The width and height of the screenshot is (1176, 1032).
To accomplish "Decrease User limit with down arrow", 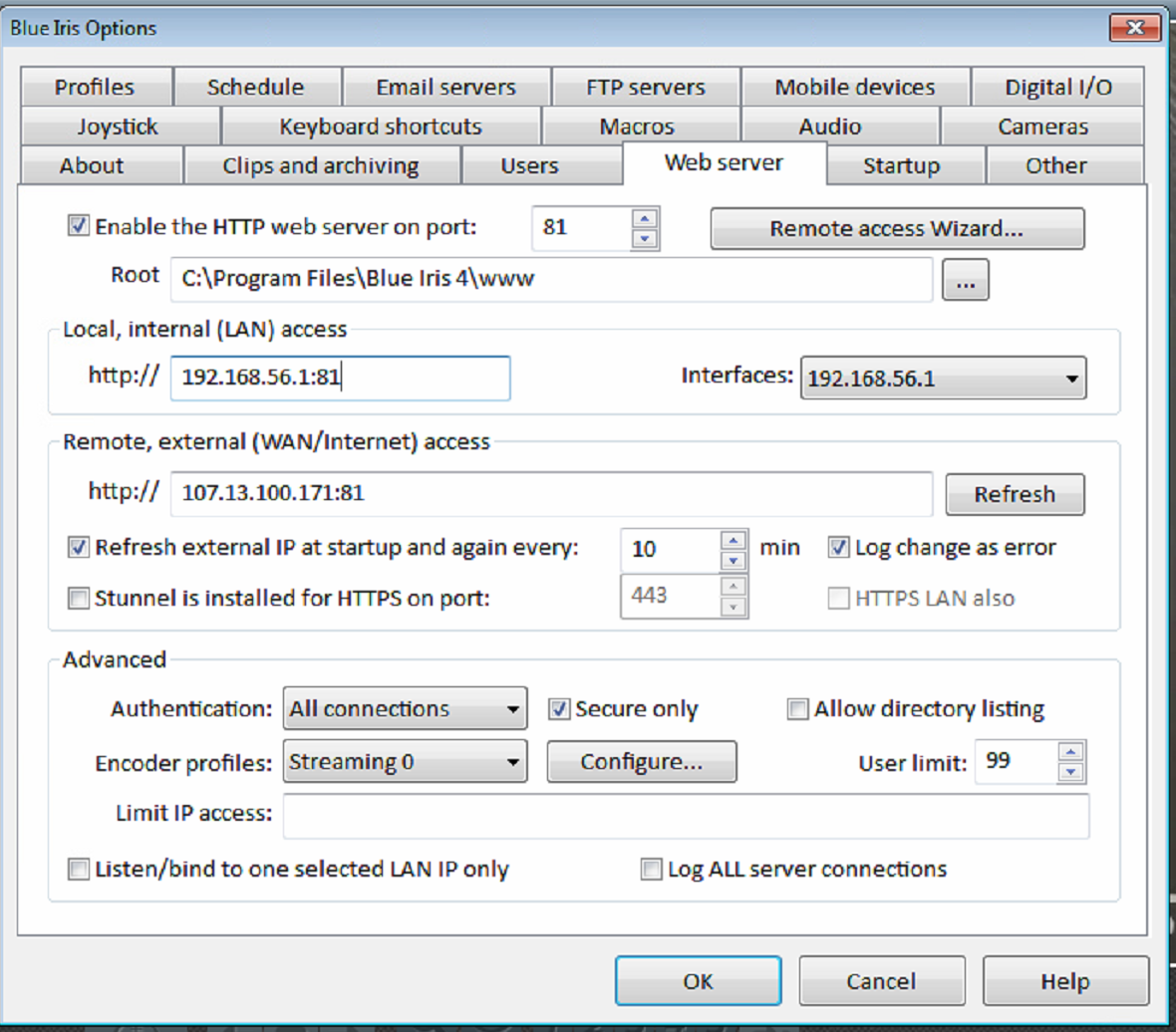I will pos(1070,772).
